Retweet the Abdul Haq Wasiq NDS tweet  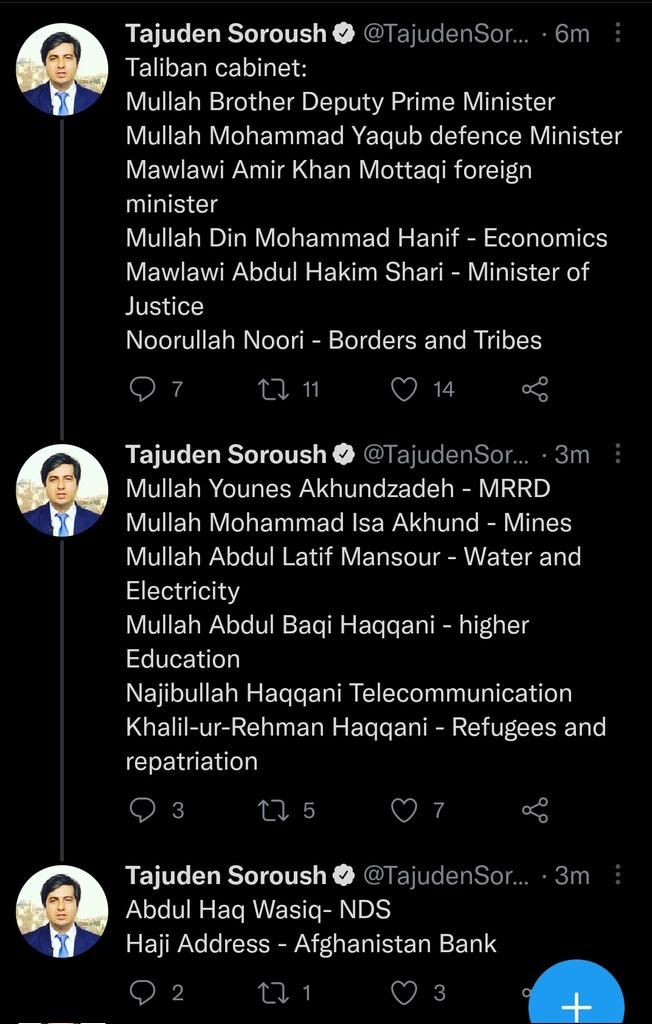point(273,992)
